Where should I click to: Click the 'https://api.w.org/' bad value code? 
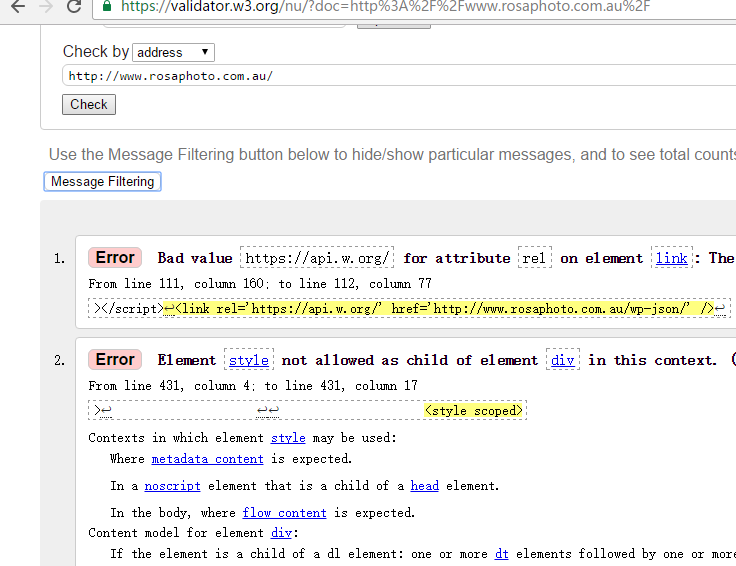click(x=317, y=258)
